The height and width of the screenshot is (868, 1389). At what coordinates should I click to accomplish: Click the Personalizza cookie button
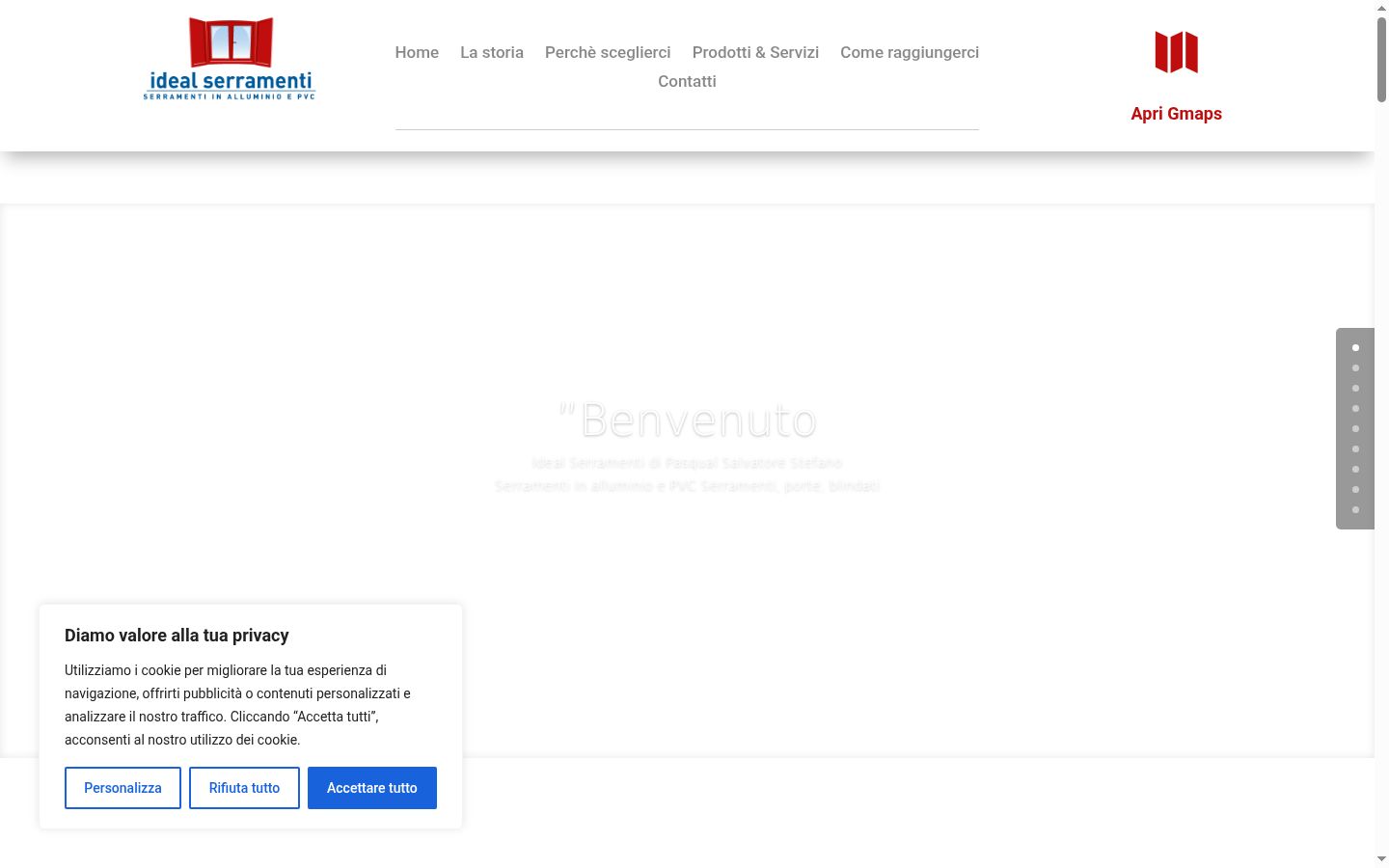[x=123, y=788]
